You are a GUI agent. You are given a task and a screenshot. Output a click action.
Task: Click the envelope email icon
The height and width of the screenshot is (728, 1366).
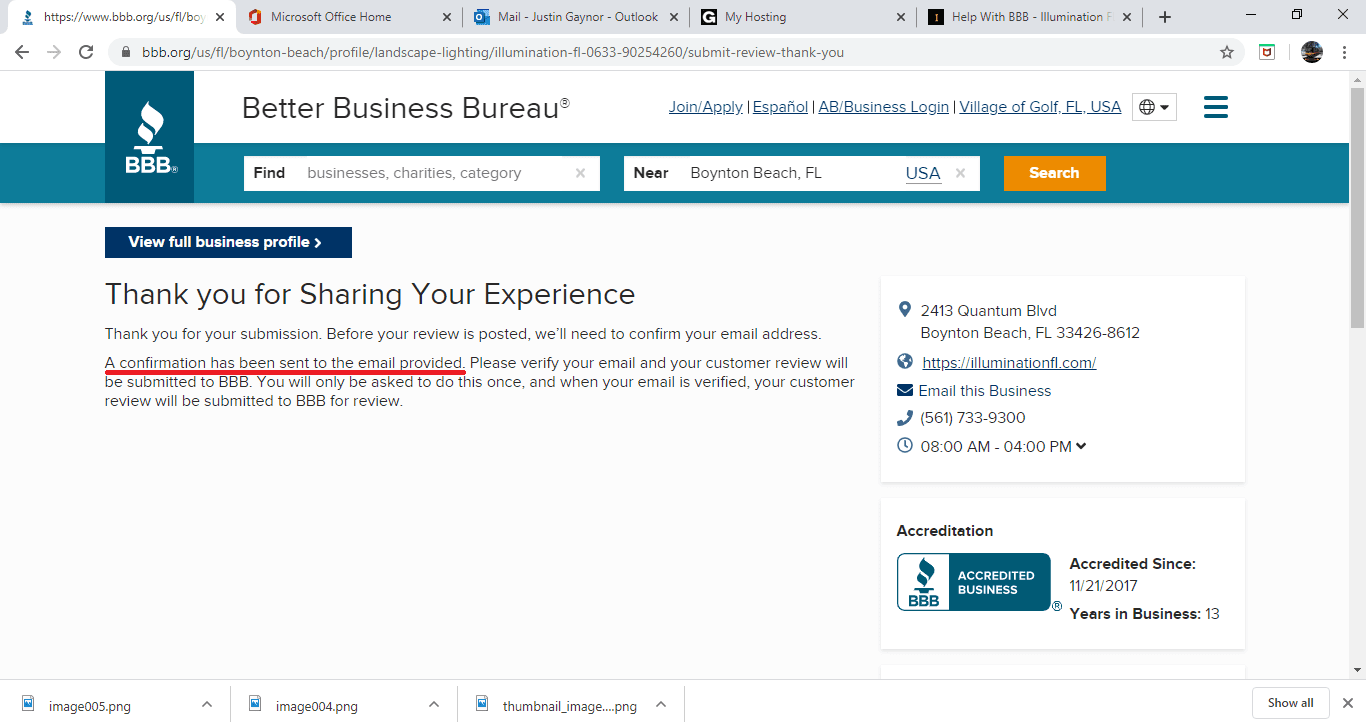click(x=905, y=390)
